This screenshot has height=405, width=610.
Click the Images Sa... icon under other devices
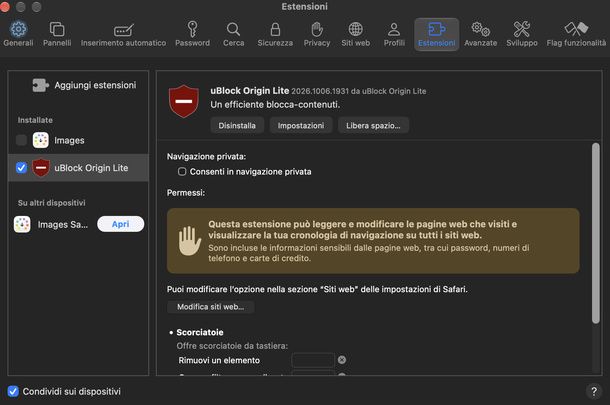[x=22, y=224]
